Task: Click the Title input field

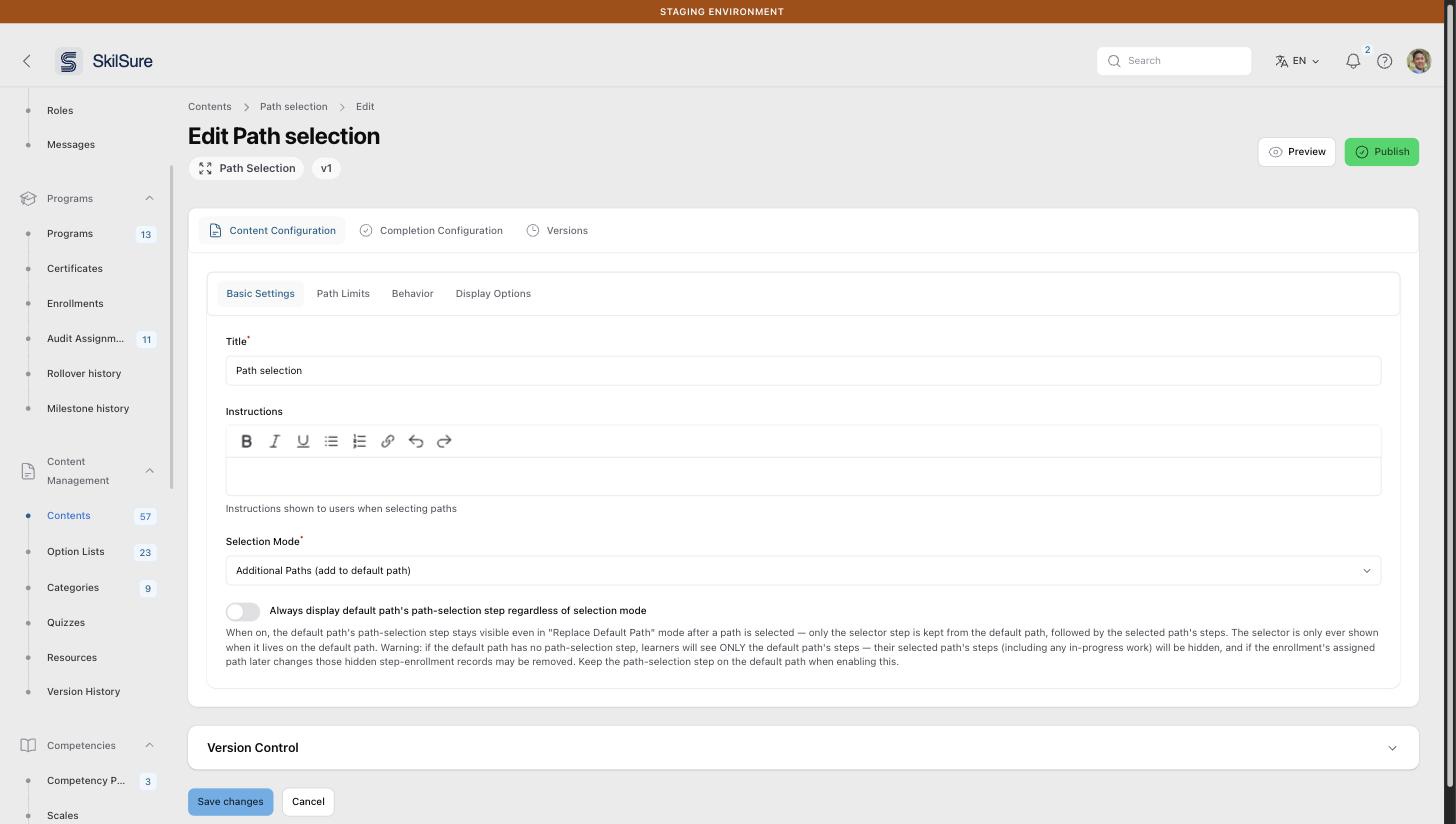Action: point(803,371)
